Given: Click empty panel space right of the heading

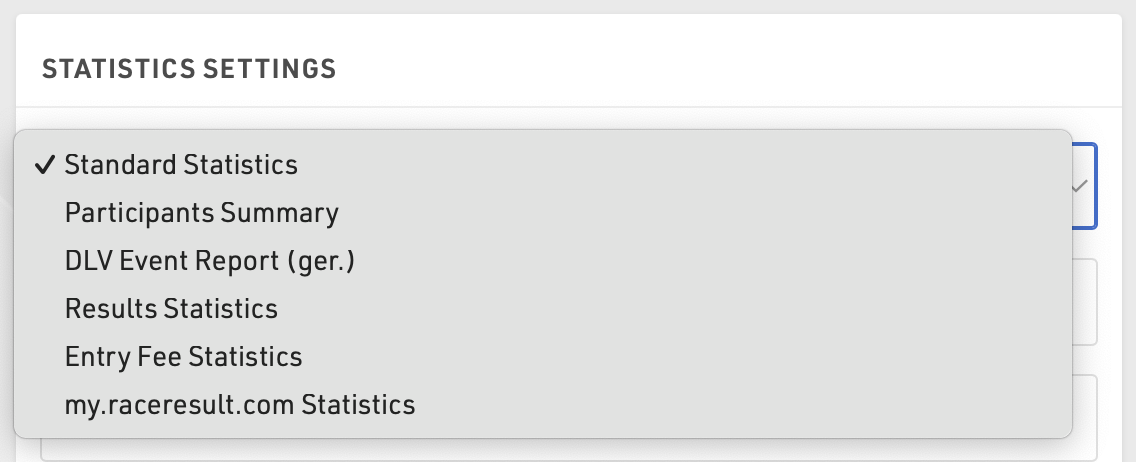Looking at the screenshot, I should (x=700, y=69).
